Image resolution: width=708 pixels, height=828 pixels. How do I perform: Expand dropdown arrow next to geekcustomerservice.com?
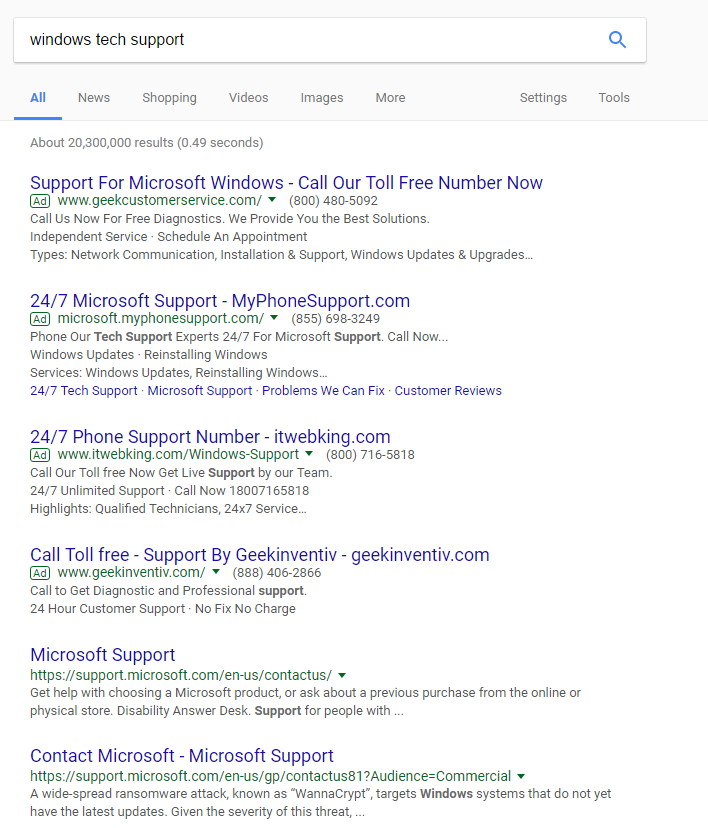click(x=272, y=200)
